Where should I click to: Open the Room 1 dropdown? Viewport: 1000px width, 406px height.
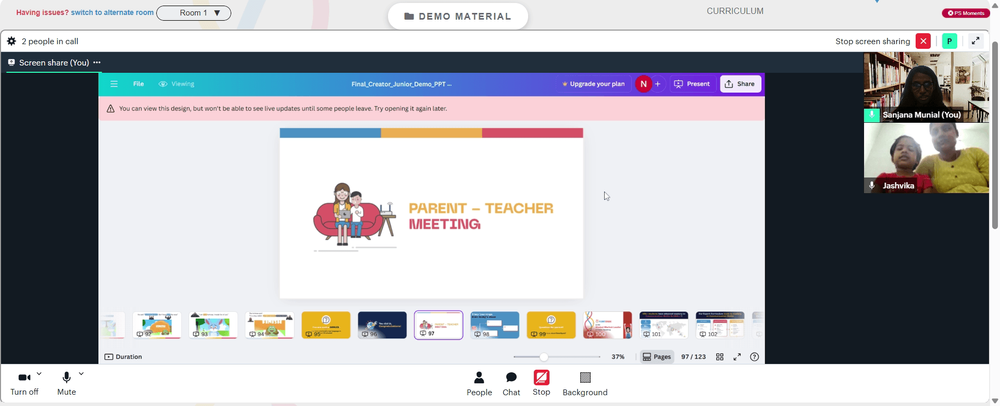point(194,13)
